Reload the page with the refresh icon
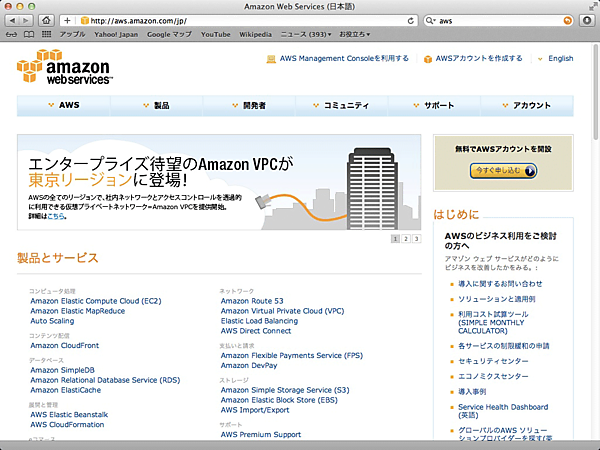This screenshot has width=600, height=450. [412, 20]
